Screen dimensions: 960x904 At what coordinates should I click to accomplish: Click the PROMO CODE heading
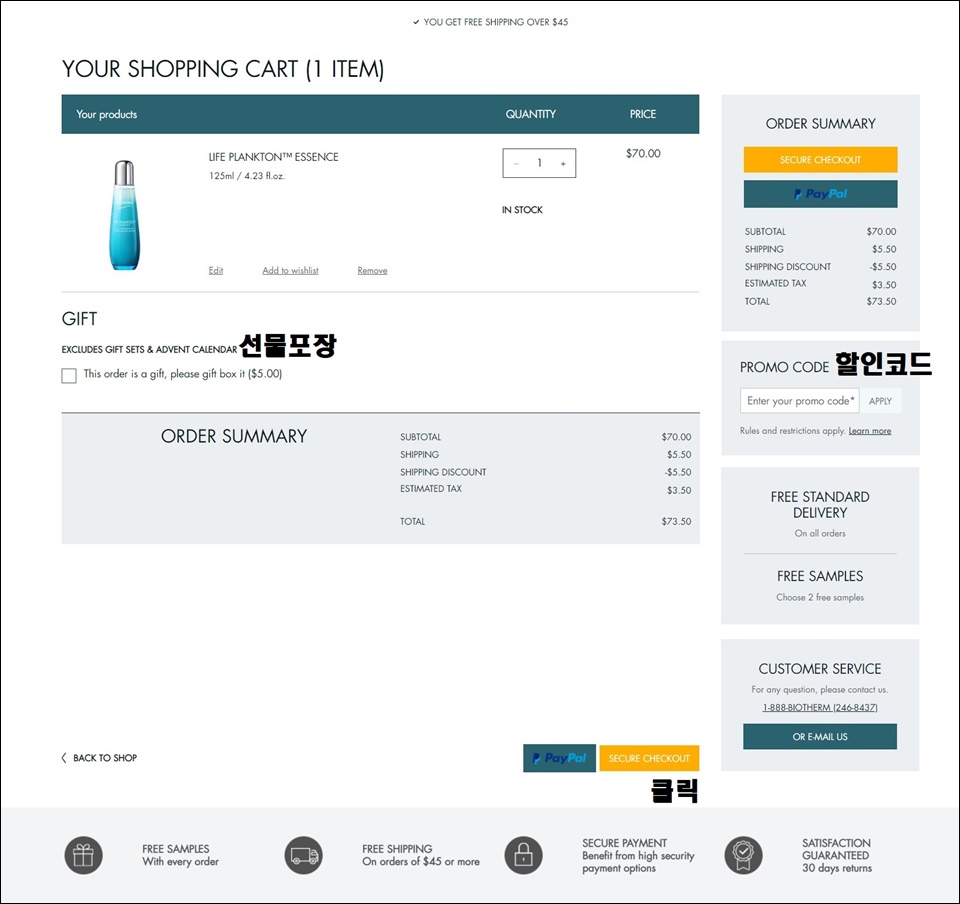[x=784, y=367]
